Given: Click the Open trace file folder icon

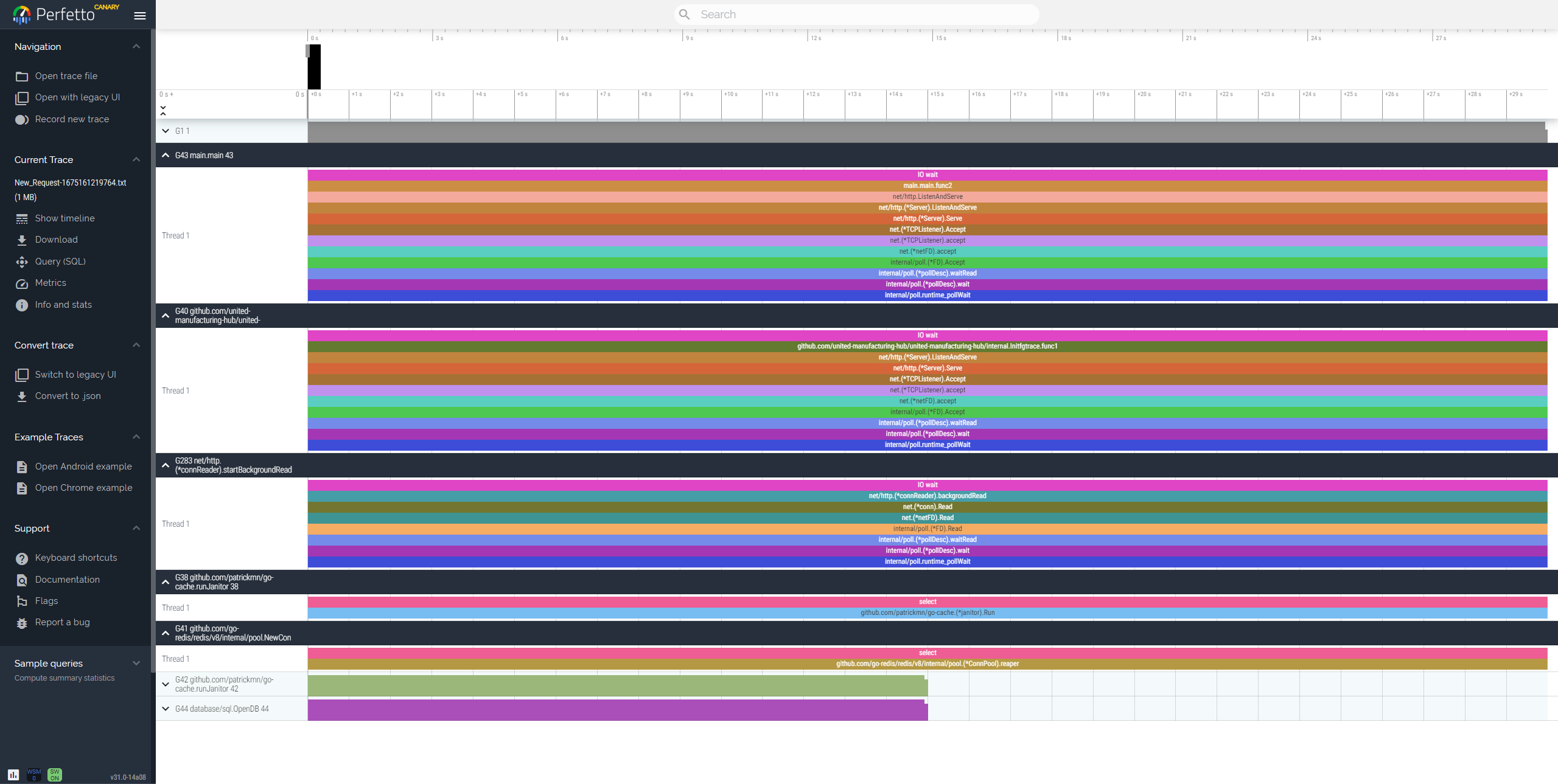Looking at the screenshot, I should [22, 76].
